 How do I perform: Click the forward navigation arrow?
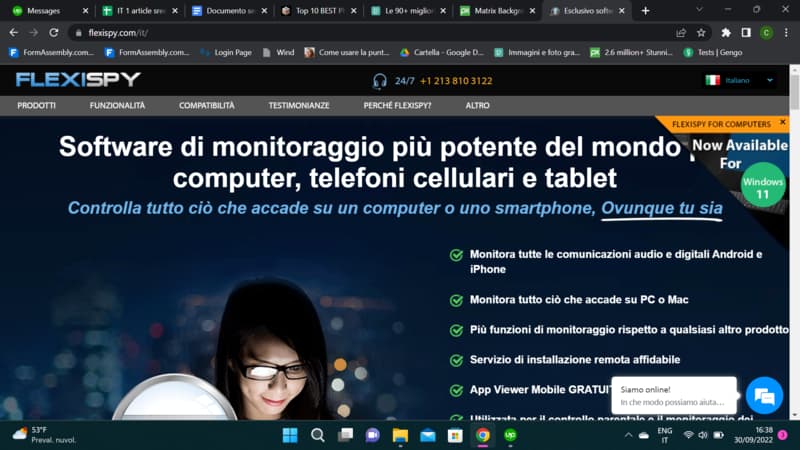(34, 33)
